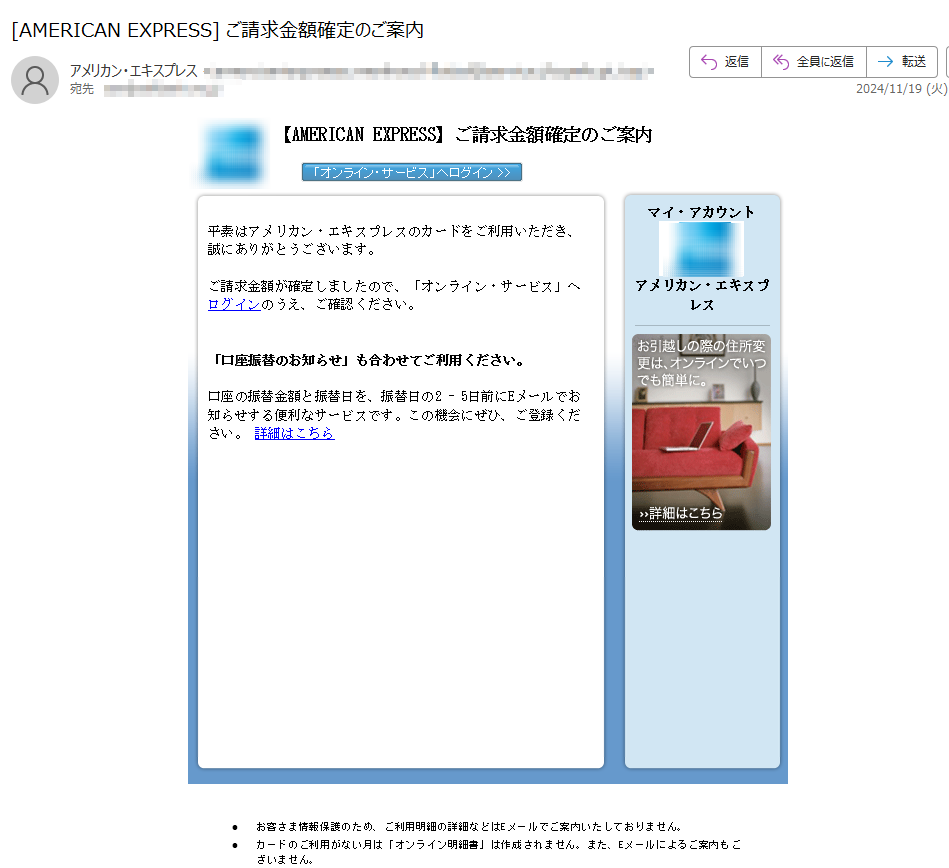Screen dimensions: 949x868
Task: Click the マイ・アカウント heading
Action: (x=701, y=212)
